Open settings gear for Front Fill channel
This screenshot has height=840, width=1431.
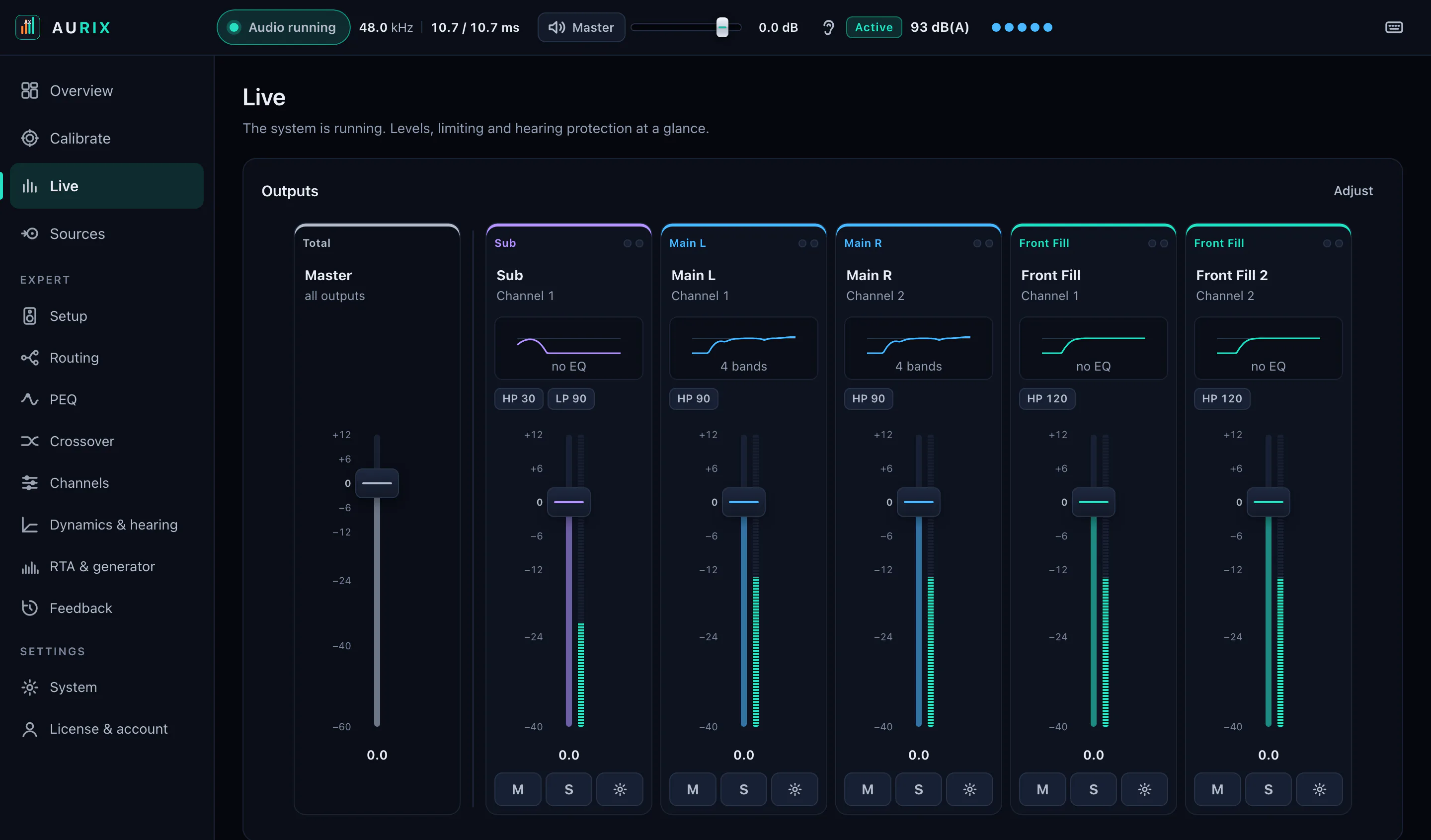(1144, 789)
